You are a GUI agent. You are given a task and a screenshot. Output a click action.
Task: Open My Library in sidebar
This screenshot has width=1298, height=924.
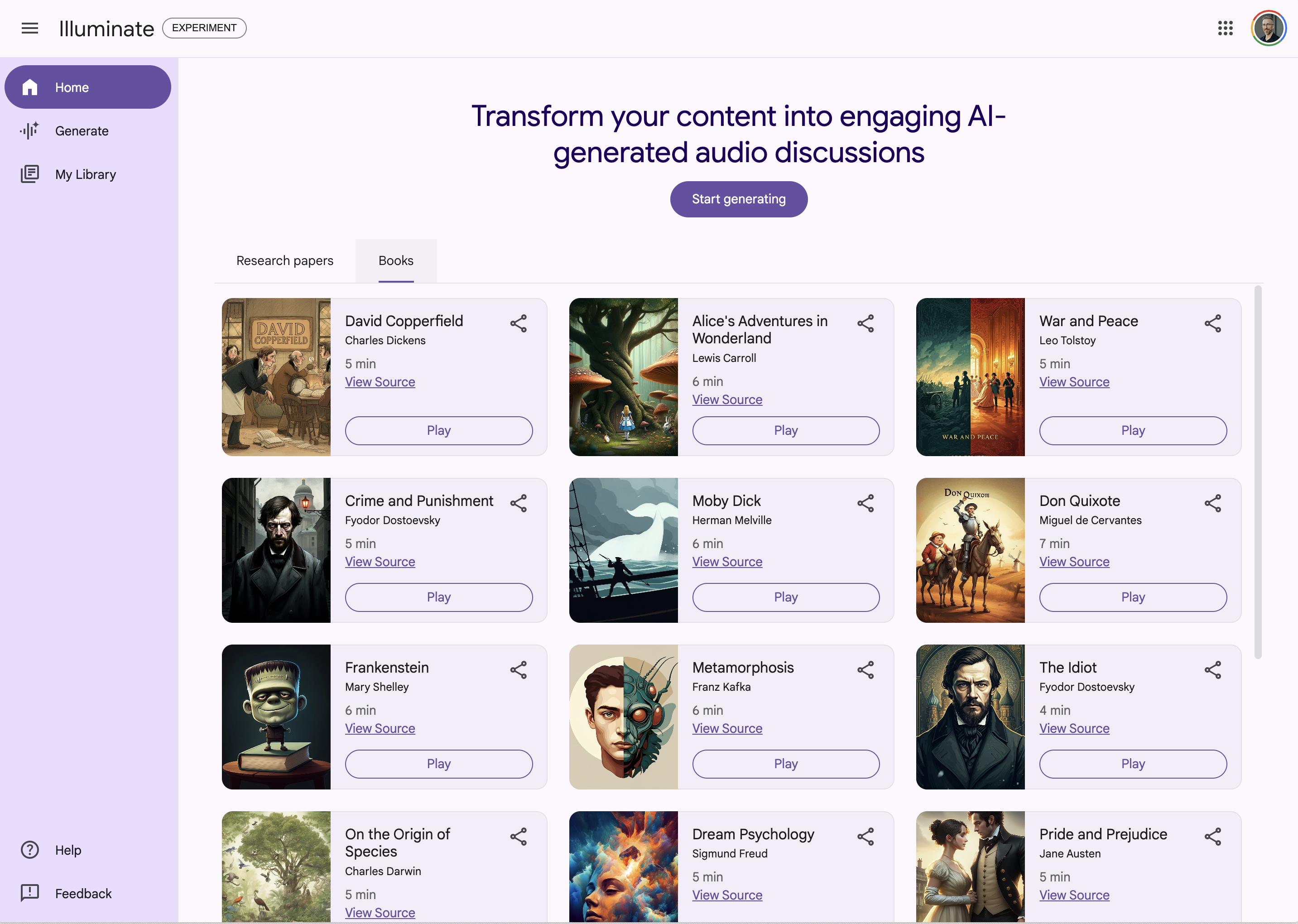point(85,174)
